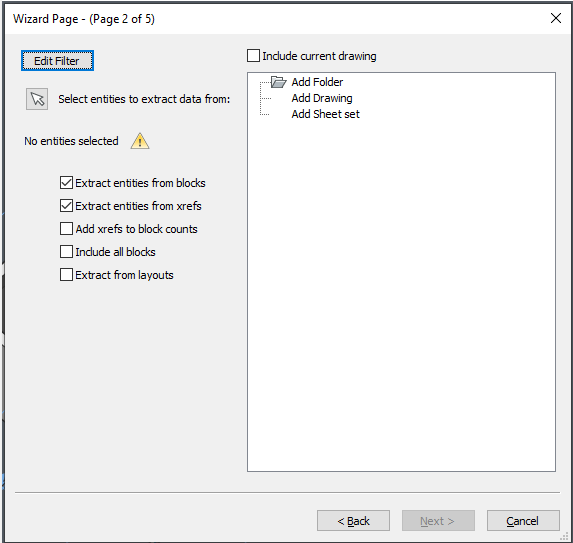Screen dimensions: 573x543
Task: Enable Include current drawing checkbox
Action: point(253,56)
